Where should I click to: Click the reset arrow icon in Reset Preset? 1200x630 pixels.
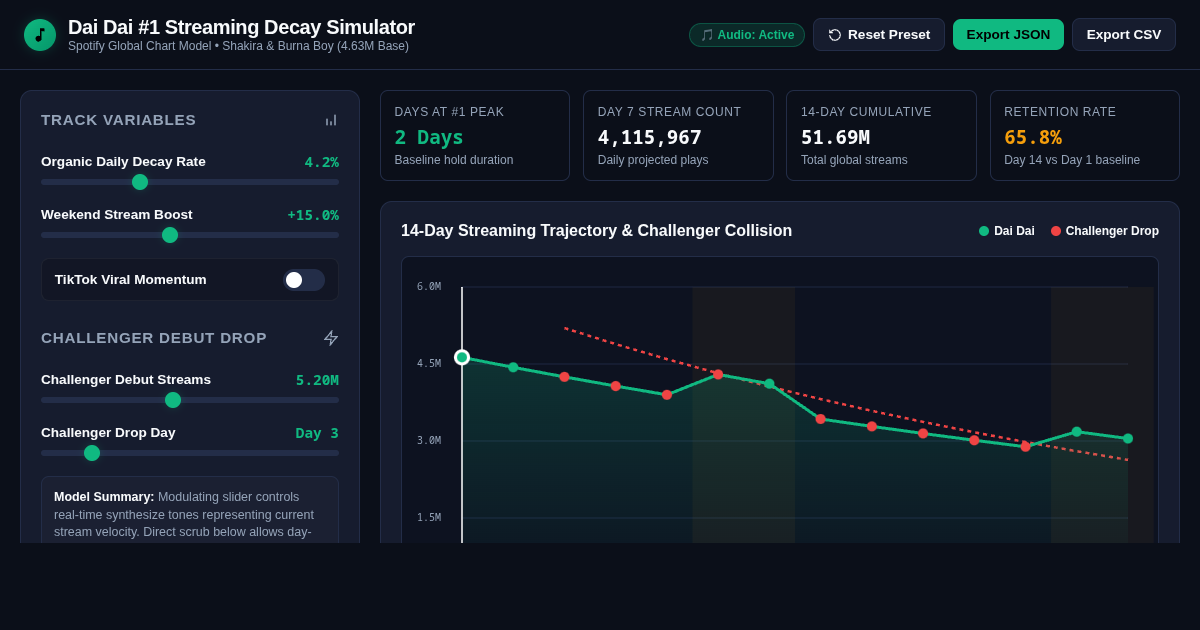coord(835,35)
